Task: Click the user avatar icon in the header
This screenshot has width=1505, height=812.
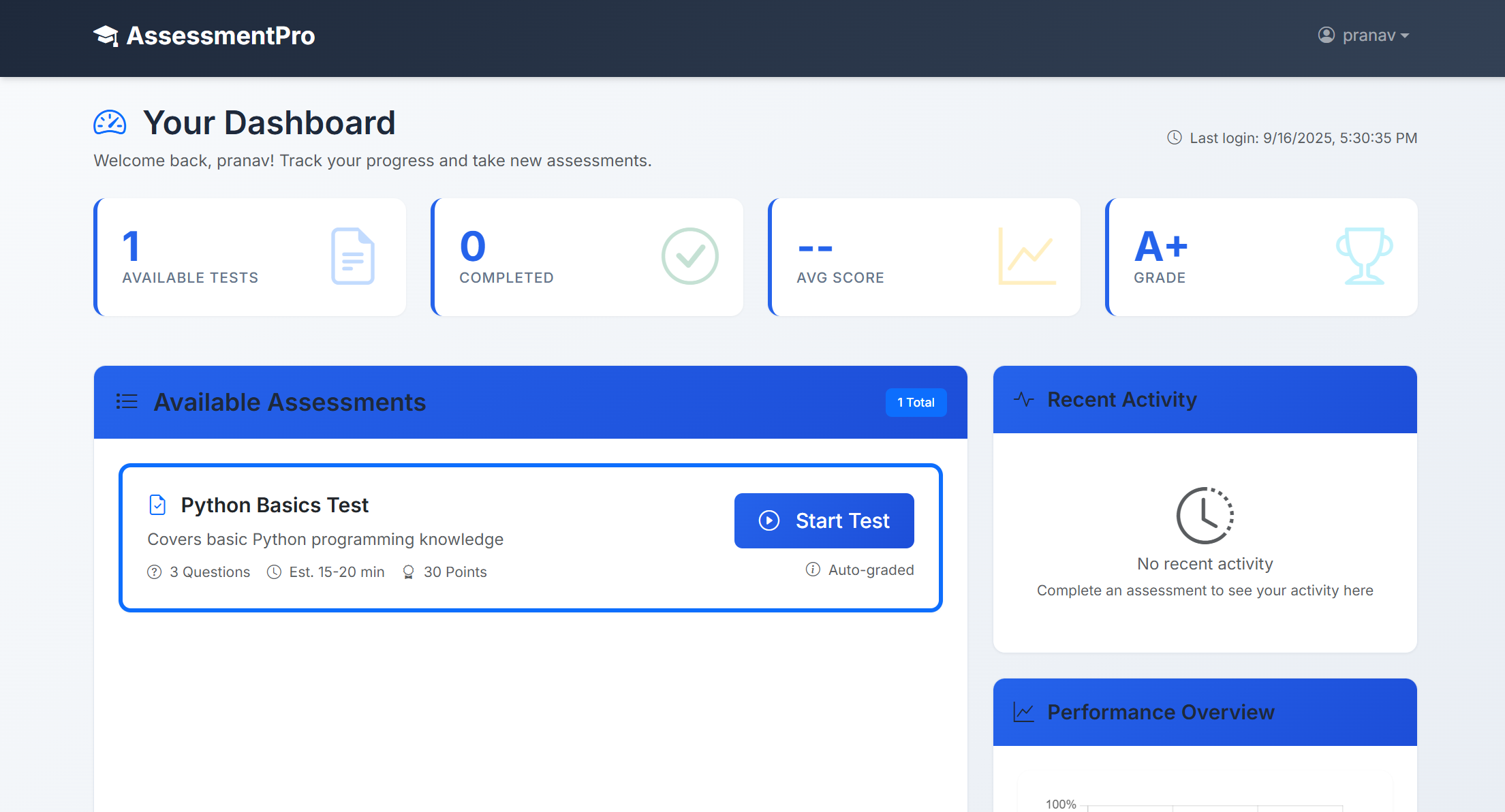Action: (x=1326, y=35)
